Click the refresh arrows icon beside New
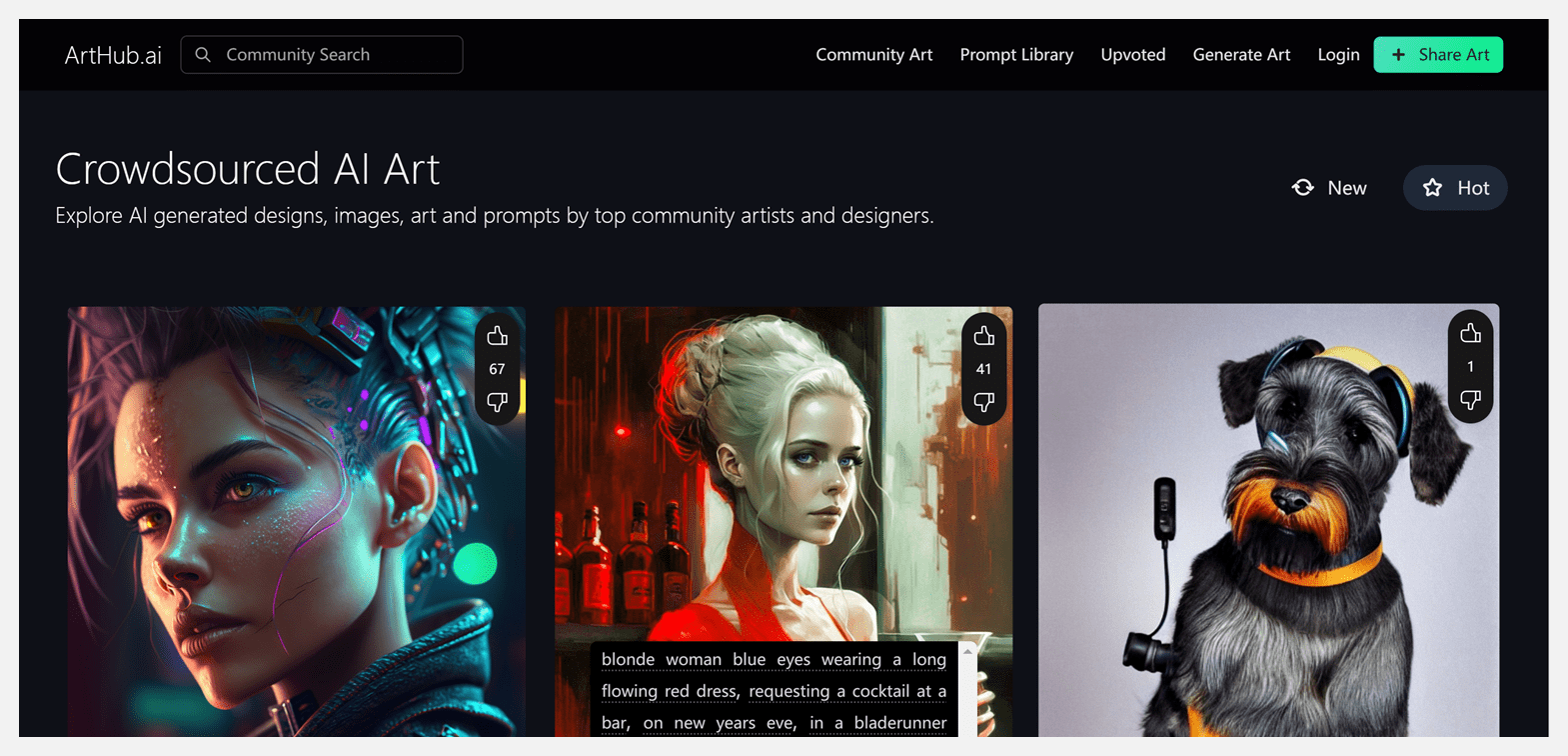This screenshot has height=756, width=1568. tap(1302, 188)
